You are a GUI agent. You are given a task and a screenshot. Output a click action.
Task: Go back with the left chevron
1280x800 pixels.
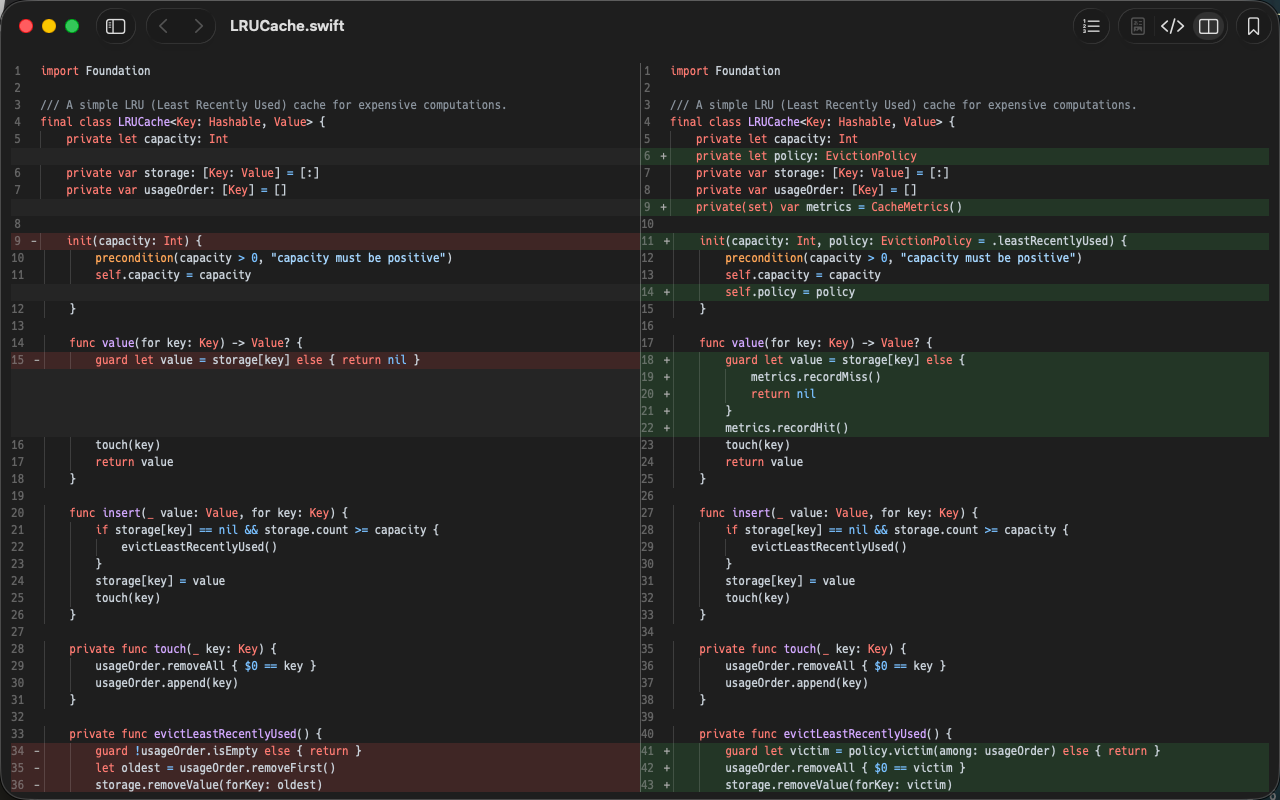(x=164, y=26)
